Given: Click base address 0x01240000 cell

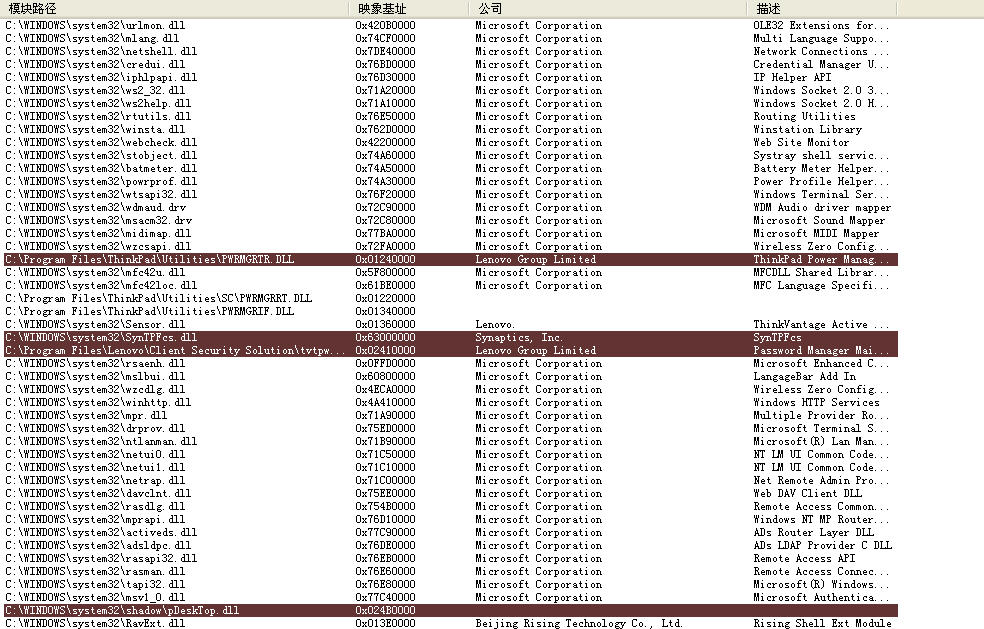Looking at the screenshot, I should pyautogui.click(x=385, y=259).
